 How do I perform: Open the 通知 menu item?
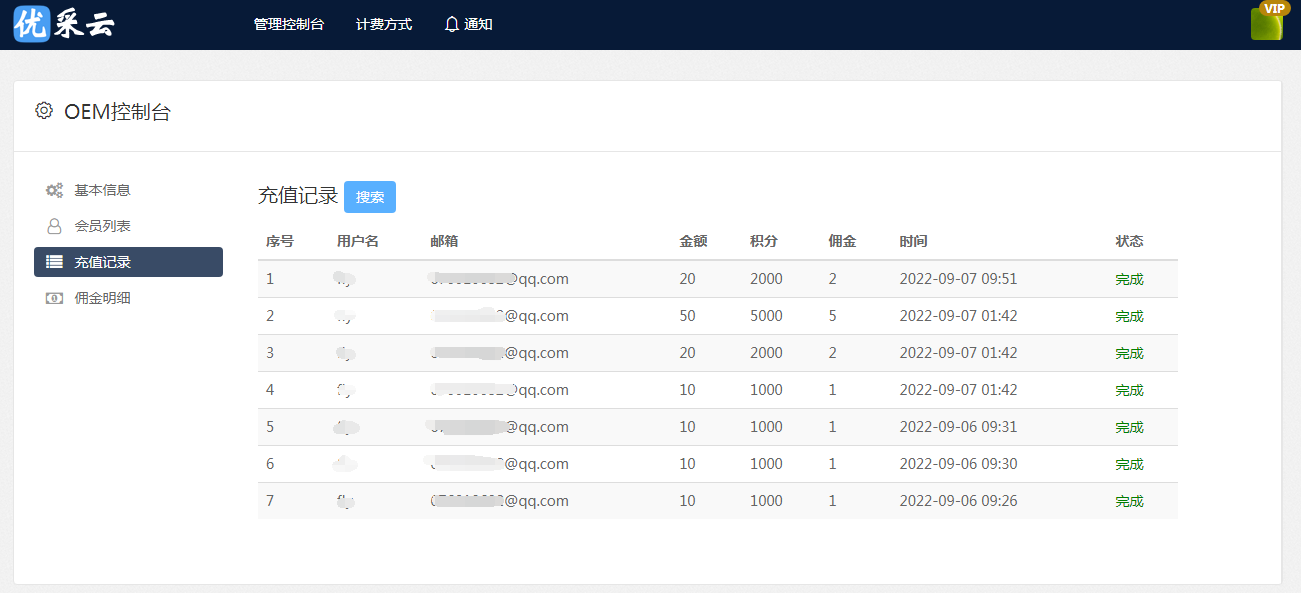coord(478,24)
